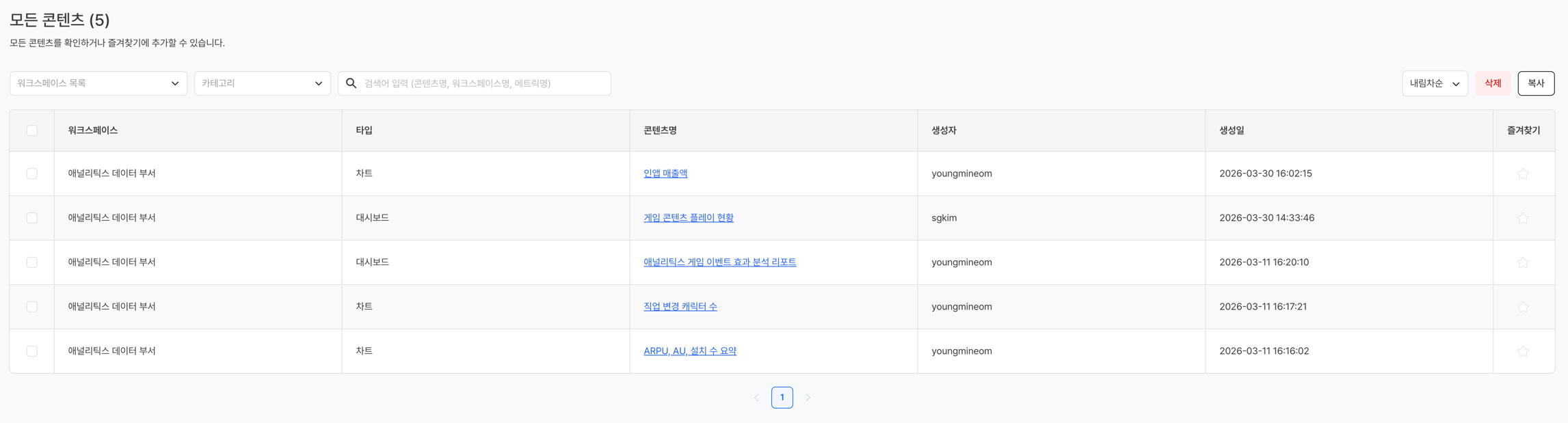Add 직업 변경 캐릭터 수 to favorites
The image size is (1568, 423).
tap(1523, 307)
